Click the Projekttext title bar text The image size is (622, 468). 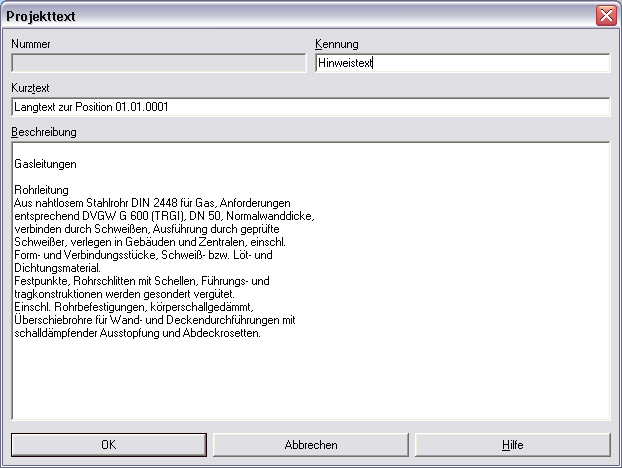pyautogui.click(x=40, y=16)
